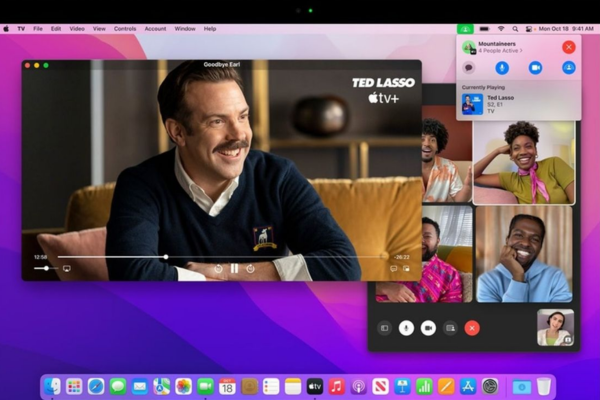Open Launchpad from the Dock
600x400 pixels.
(x=74, y=387)
